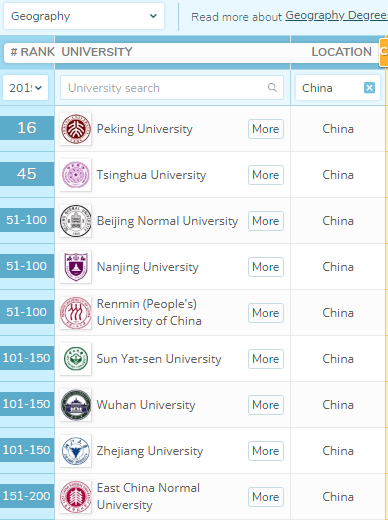The height and width of the screenshot is (523, 388).
Task: Open More for East China Normal University
Action: (x=266, y=497)
